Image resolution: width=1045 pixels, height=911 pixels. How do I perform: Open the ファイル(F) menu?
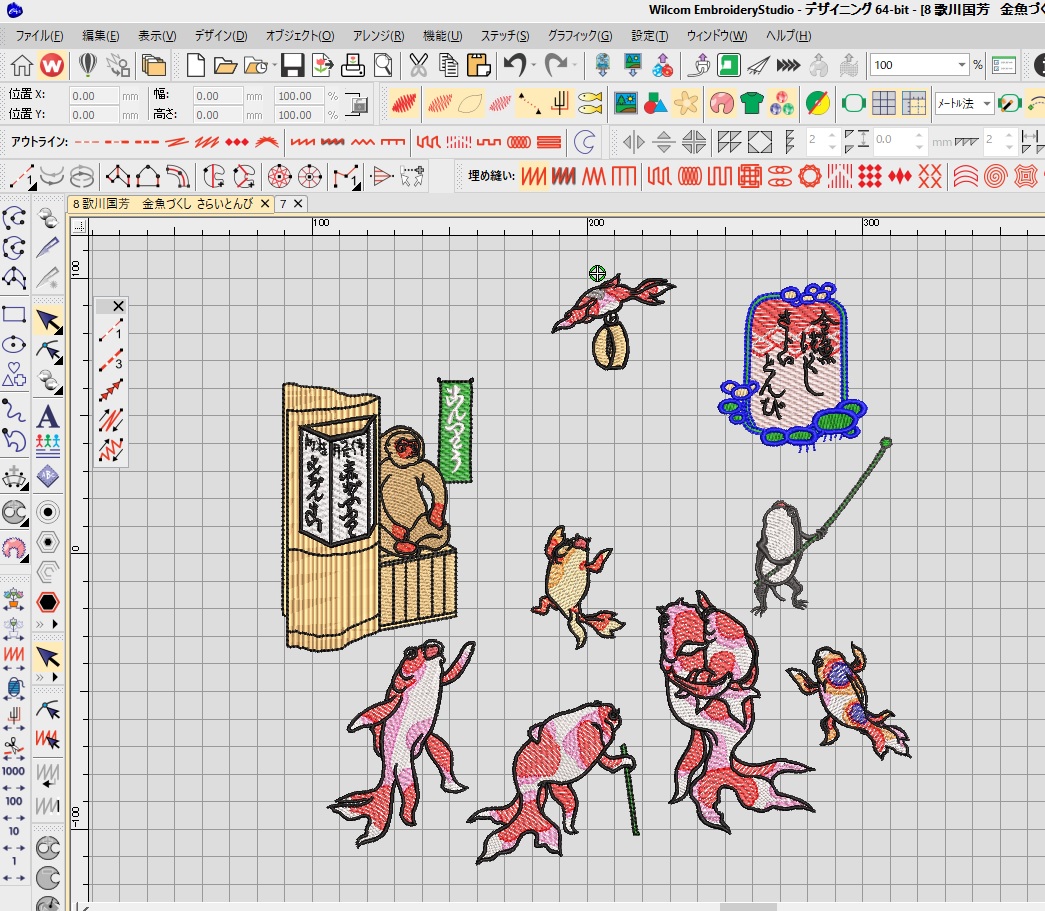(39, 36)
